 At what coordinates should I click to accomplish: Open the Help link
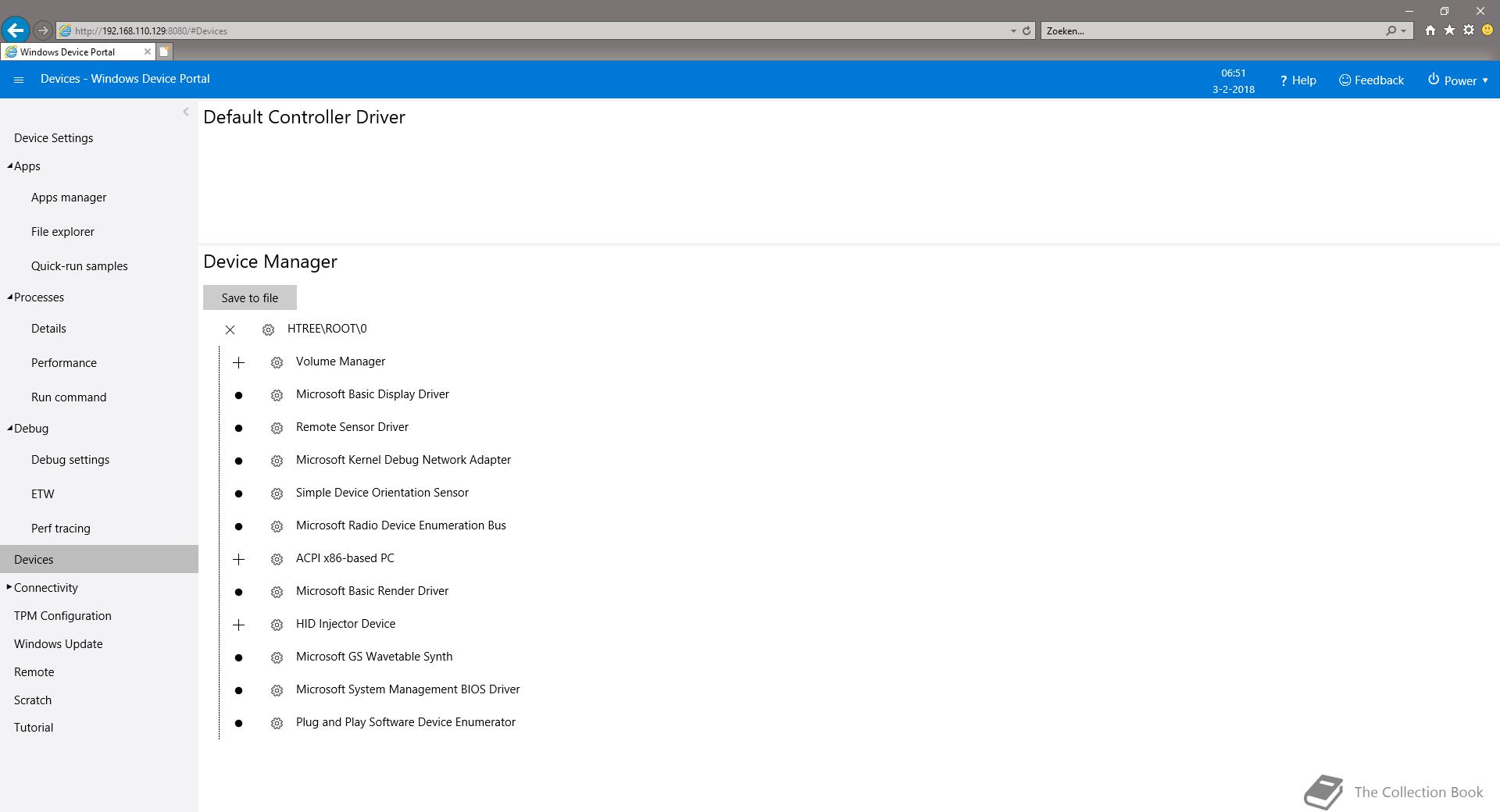(x=1298, y=80)
